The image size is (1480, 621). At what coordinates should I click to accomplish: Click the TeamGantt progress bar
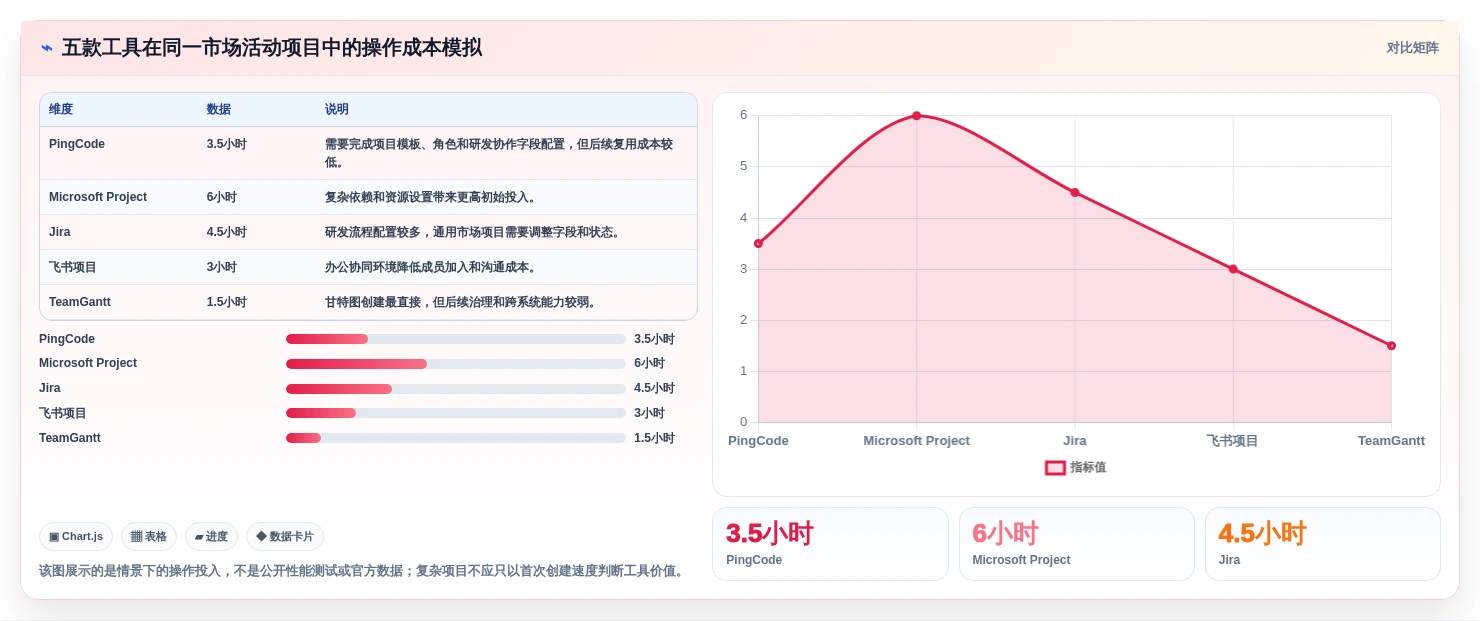click(456, 438)
